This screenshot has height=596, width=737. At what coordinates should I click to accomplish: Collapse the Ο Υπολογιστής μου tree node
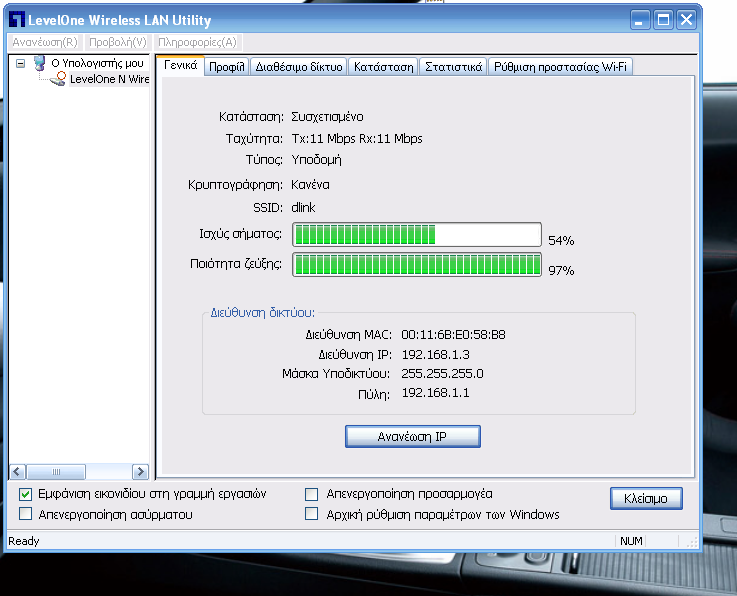point(20,63)
